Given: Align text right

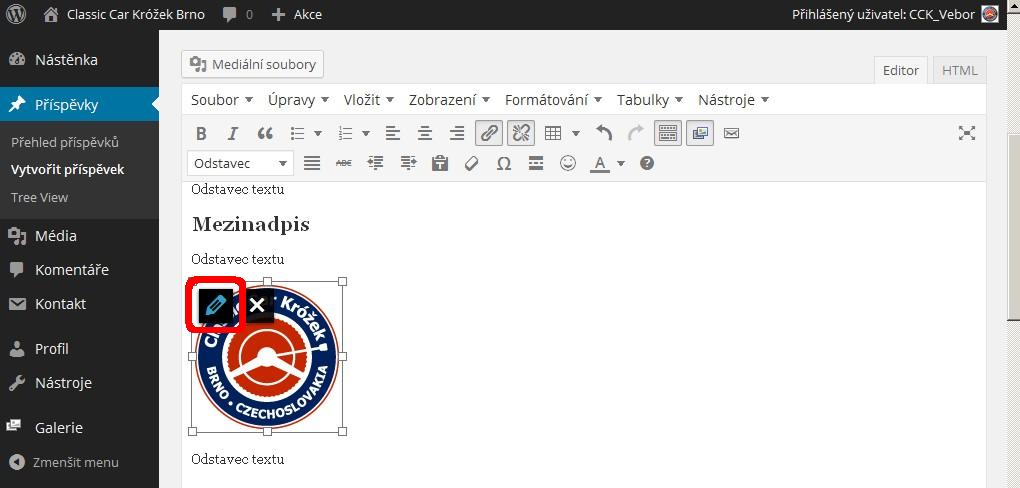Looking at the screenshot, I should coord(457,133).
